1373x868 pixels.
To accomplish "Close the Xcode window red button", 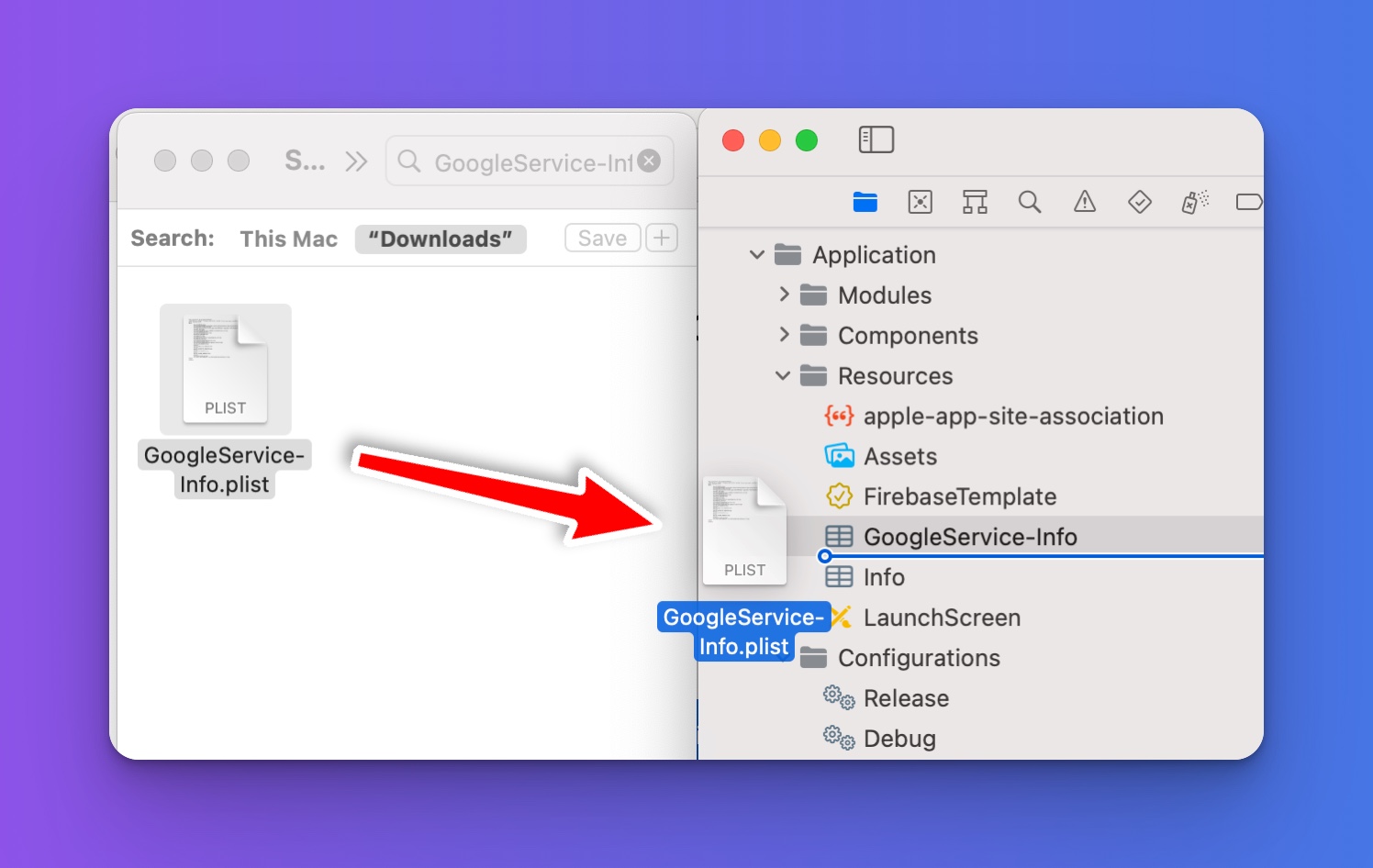I will tap(733, 140).
